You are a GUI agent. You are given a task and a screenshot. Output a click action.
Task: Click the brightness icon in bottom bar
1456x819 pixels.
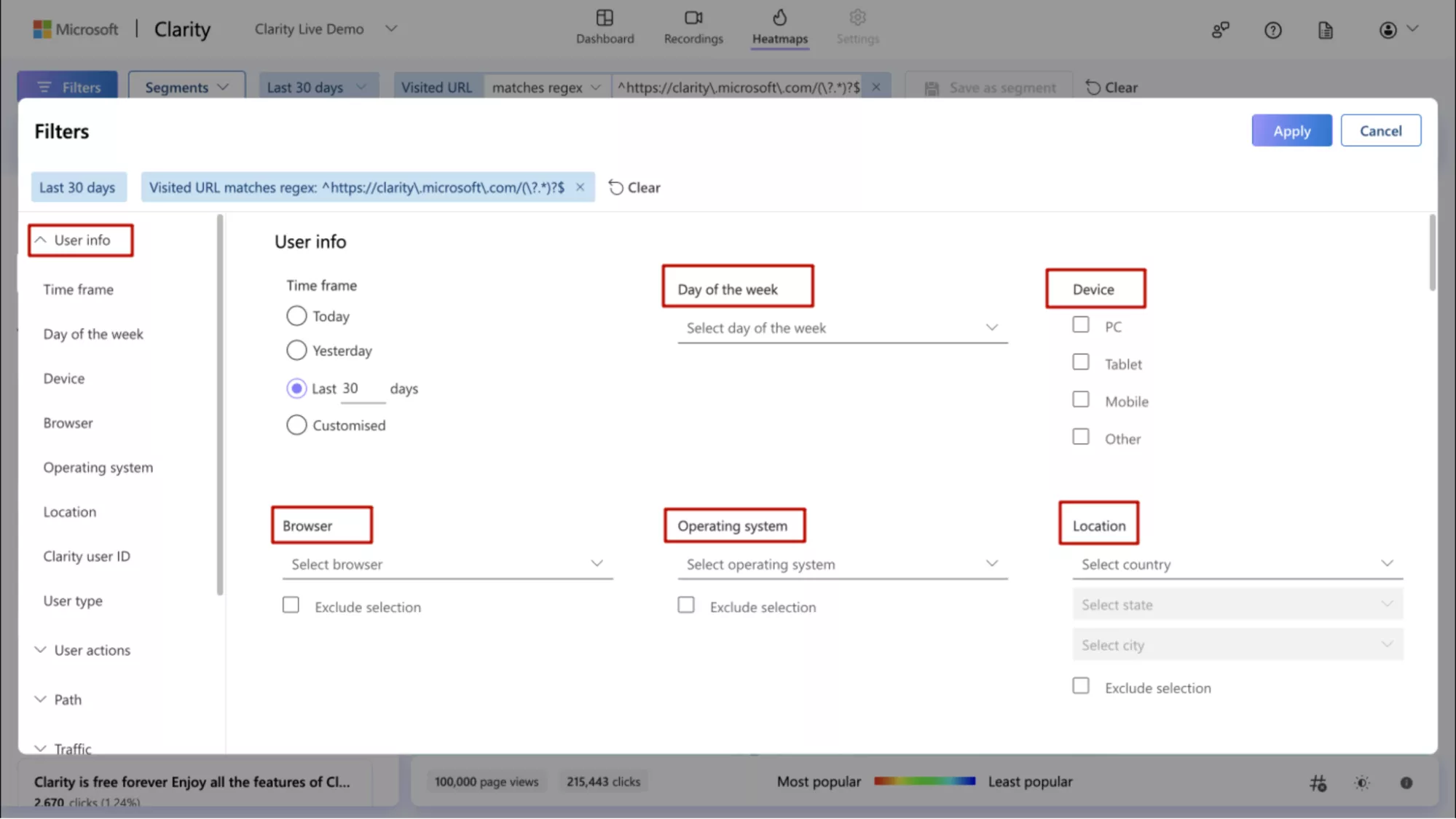click(1361, 783)
